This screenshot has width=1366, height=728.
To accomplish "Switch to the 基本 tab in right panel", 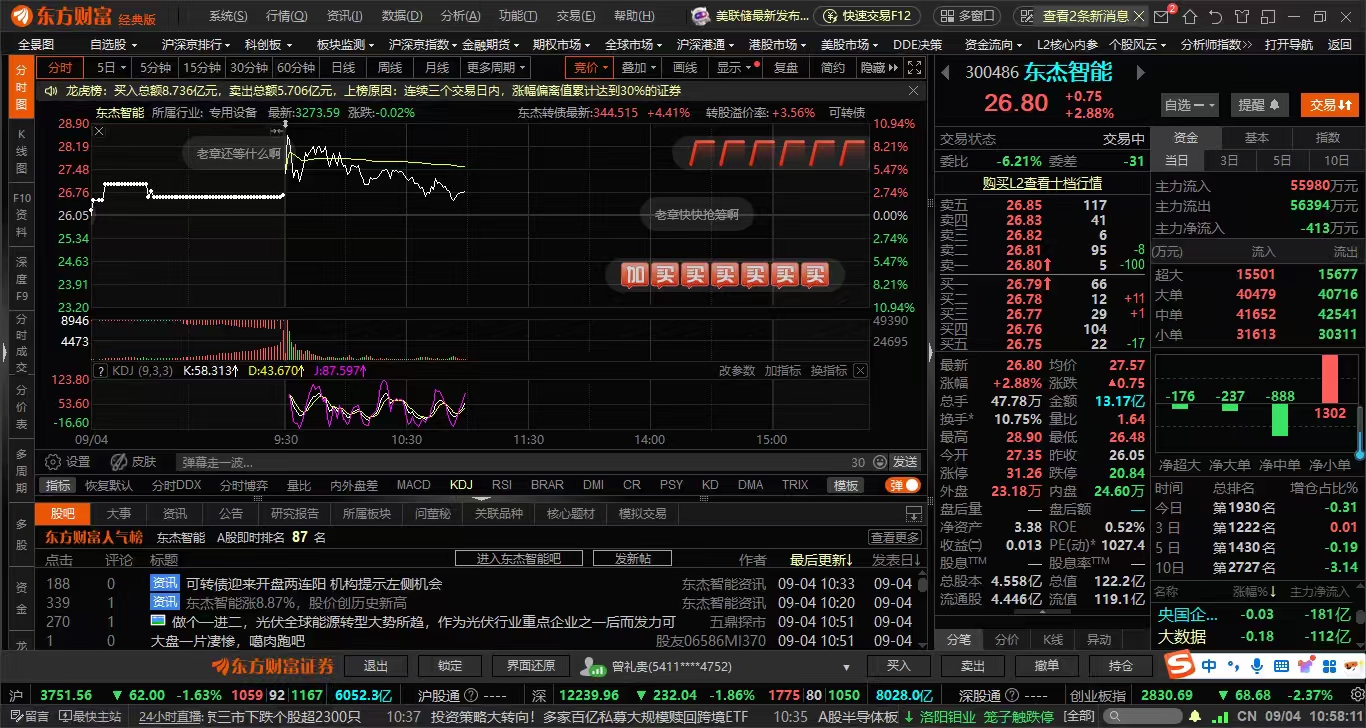I will [x=1257, y=138].
